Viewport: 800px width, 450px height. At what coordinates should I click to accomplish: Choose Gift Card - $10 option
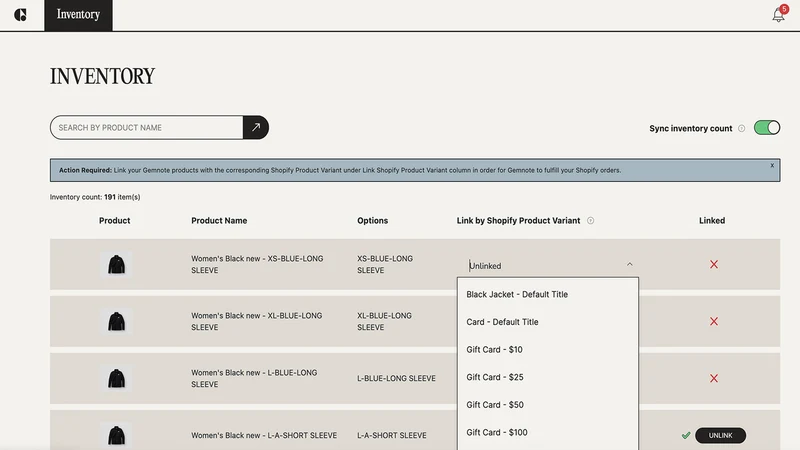(x=547, y=349)
